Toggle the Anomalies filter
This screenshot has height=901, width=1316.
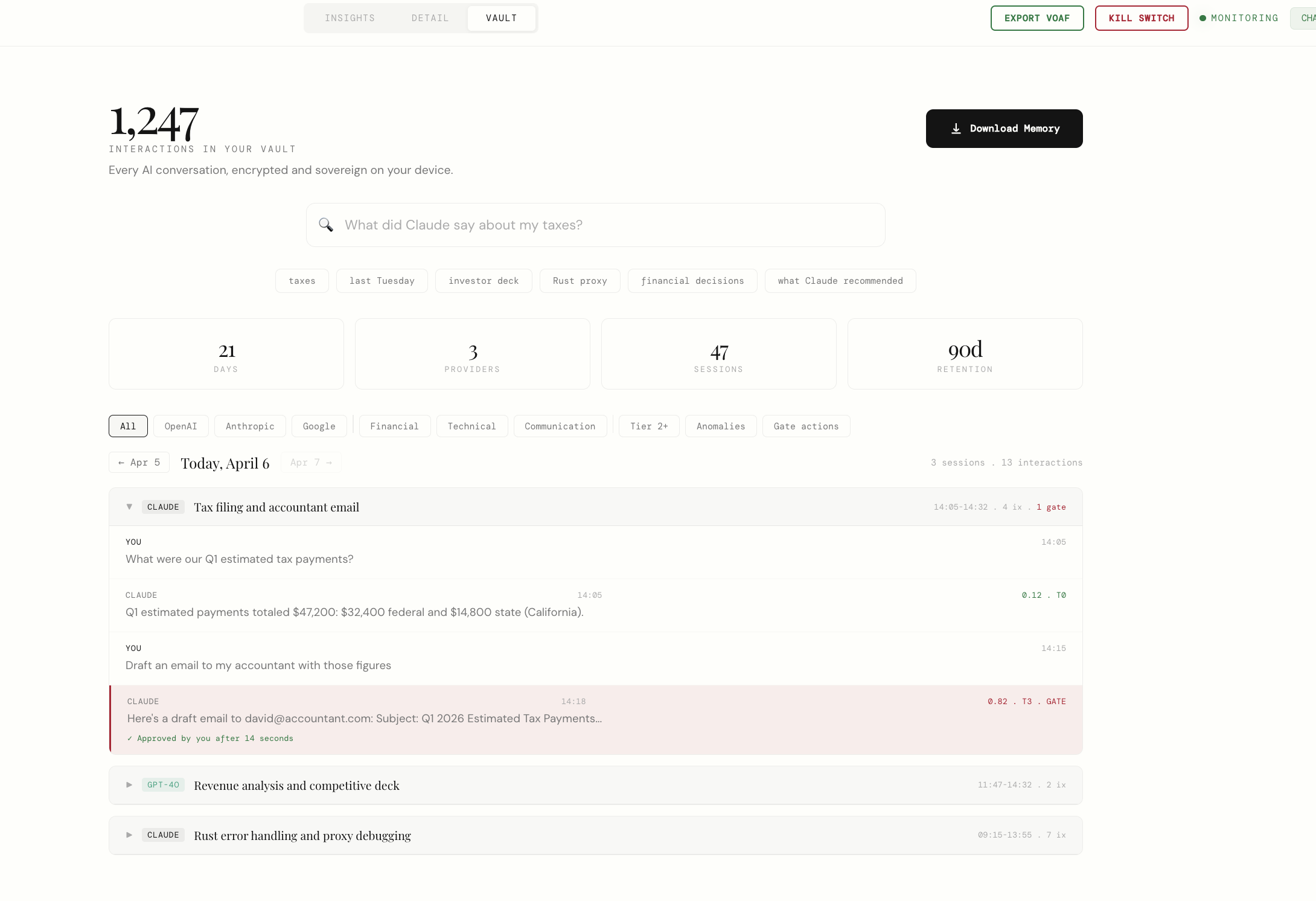[x=721, y=426]
